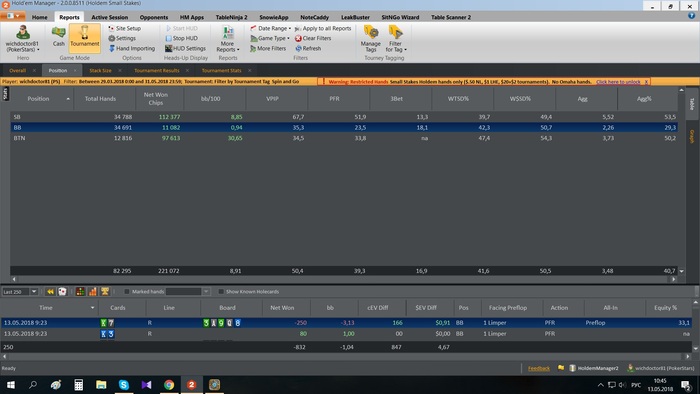Click the playing cards replayer icon
The image size is (700, 394).
62,291
